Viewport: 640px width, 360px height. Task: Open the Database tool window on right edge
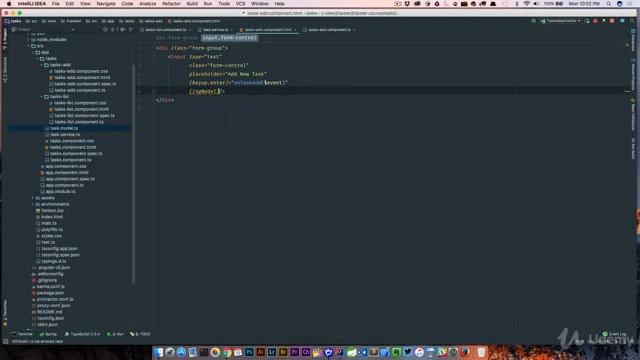633,40
